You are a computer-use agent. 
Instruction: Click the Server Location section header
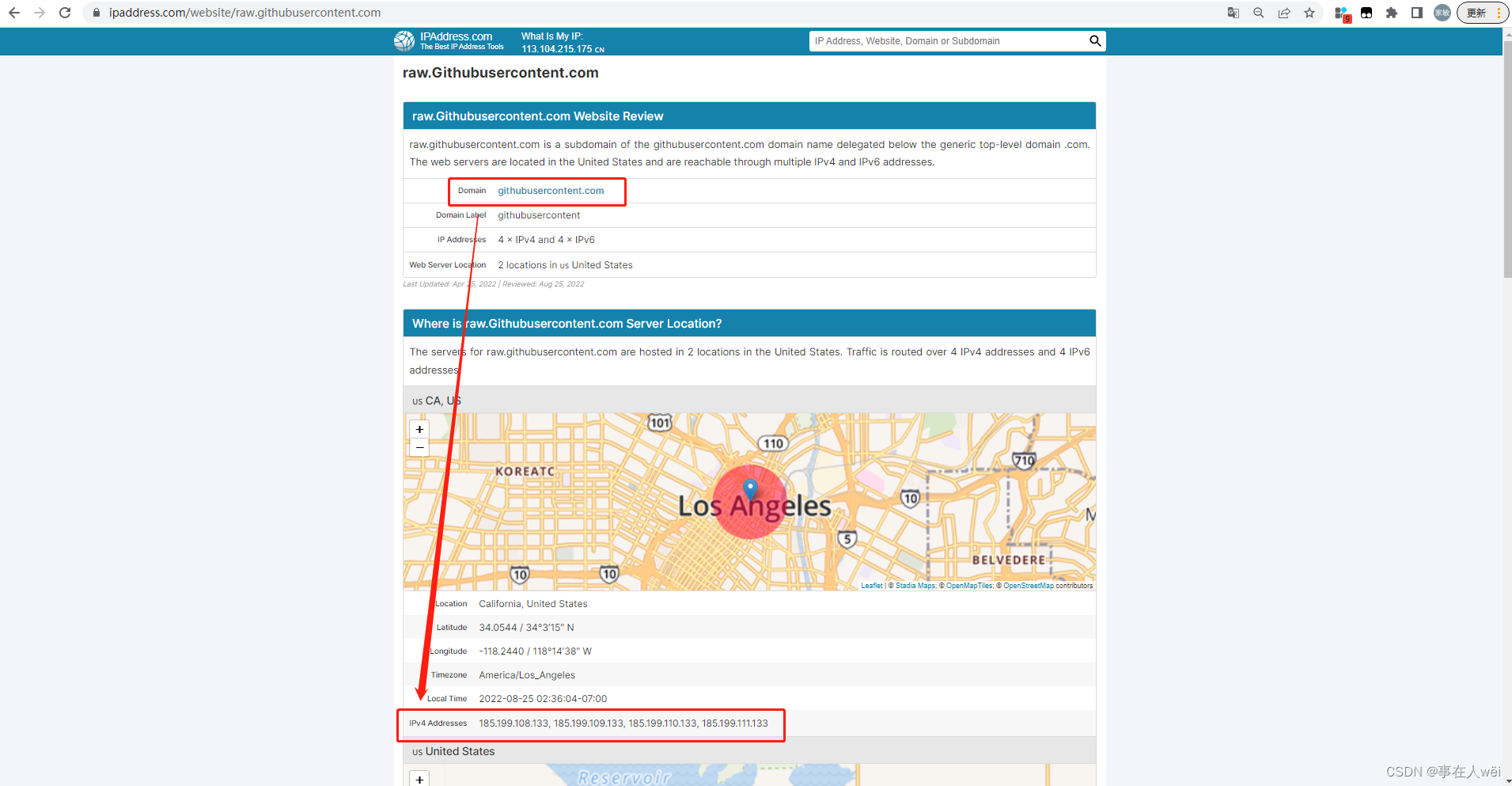click(749, 323)
